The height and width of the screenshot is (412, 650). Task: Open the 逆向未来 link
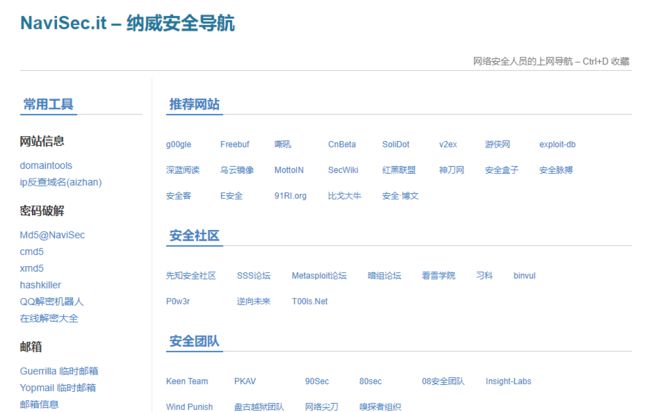253,301
